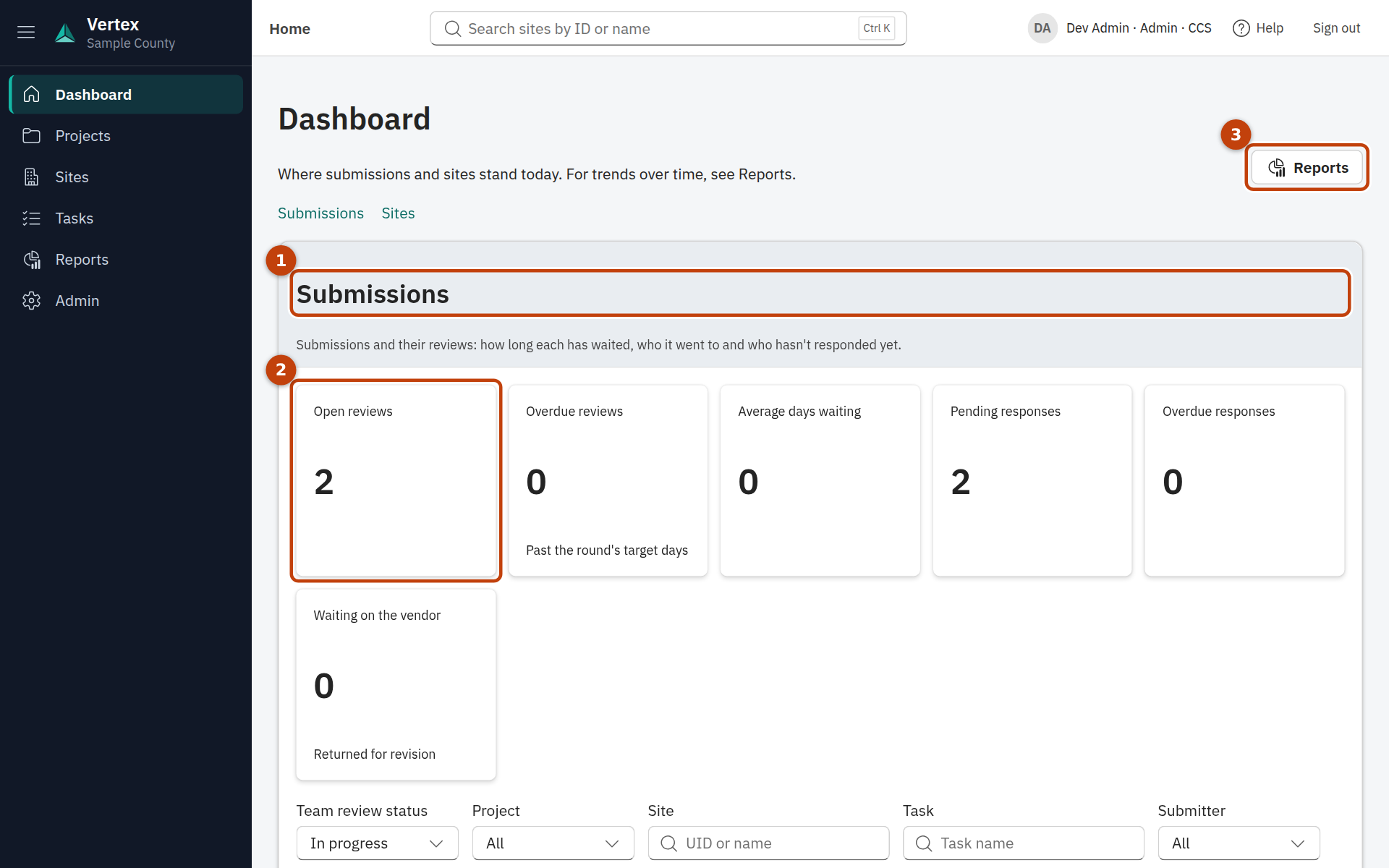Toggle the hamburger menu in sidebar header
The height and width of the screenshot is (868, 1389).
(26, 32)
